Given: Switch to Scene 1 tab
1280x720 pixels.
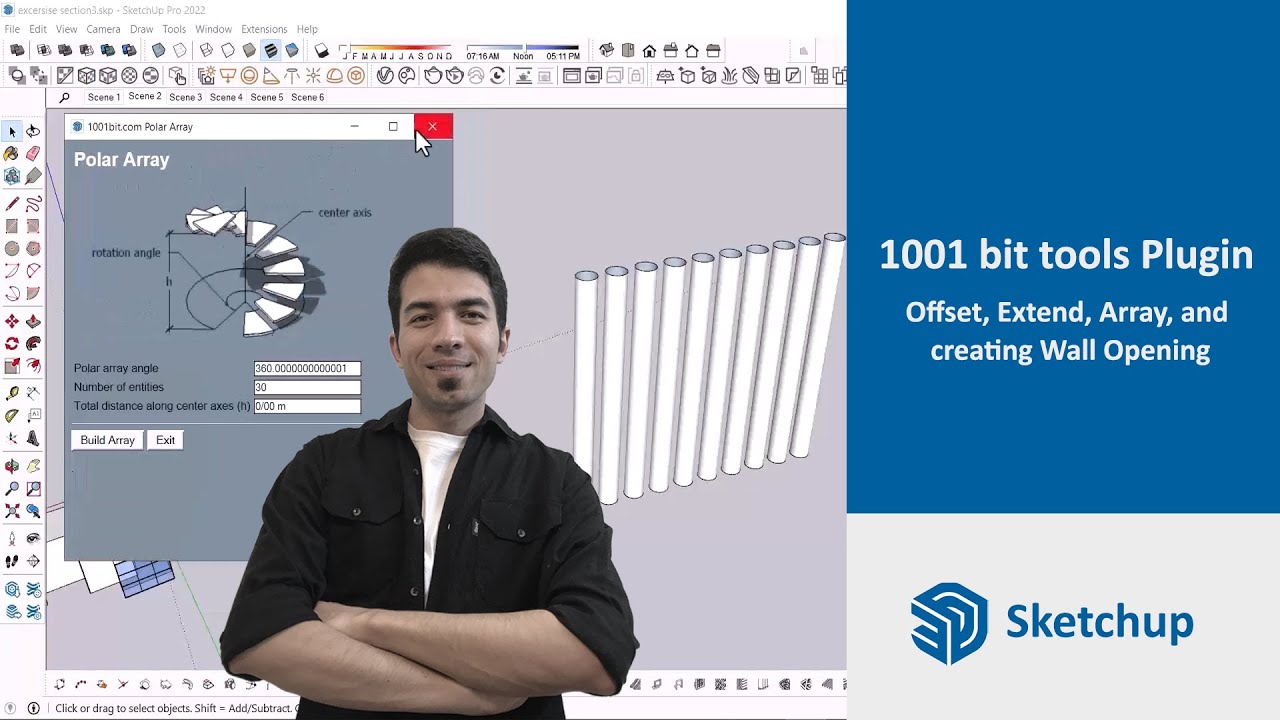Looking at the screenshot, I should [104, 97].
